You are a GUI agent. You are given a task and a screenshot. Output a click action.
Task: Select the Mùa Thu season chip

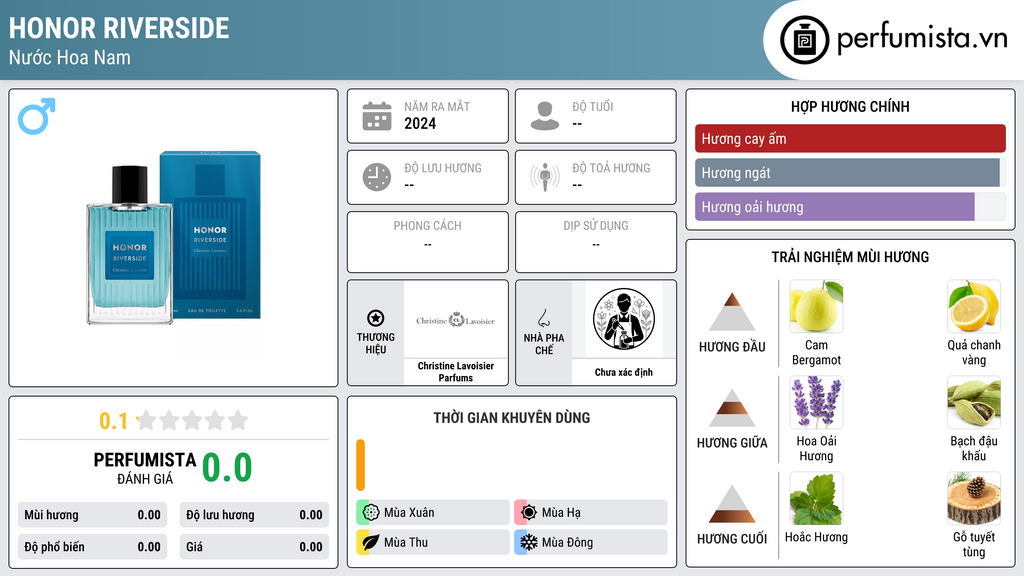pos(433,542)
